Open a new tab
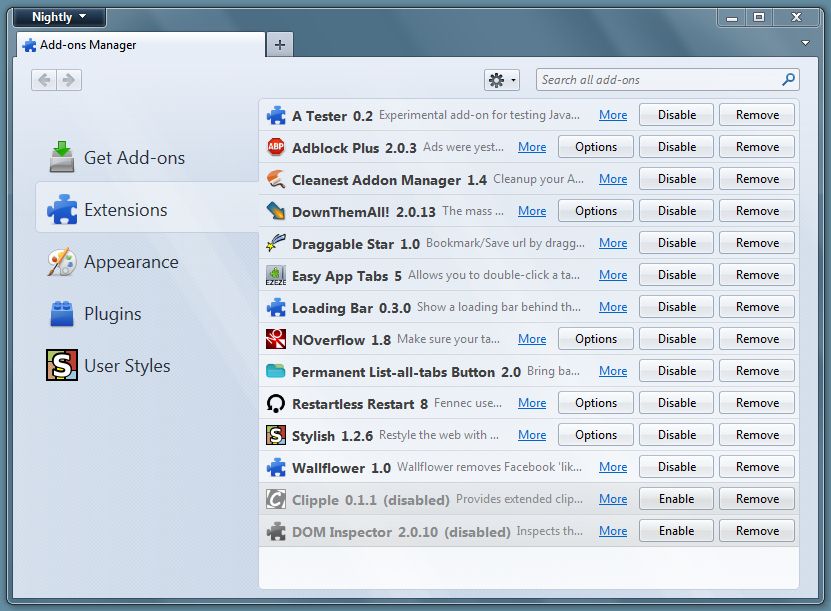The image size is (831, 611). [x=279, y=44]
